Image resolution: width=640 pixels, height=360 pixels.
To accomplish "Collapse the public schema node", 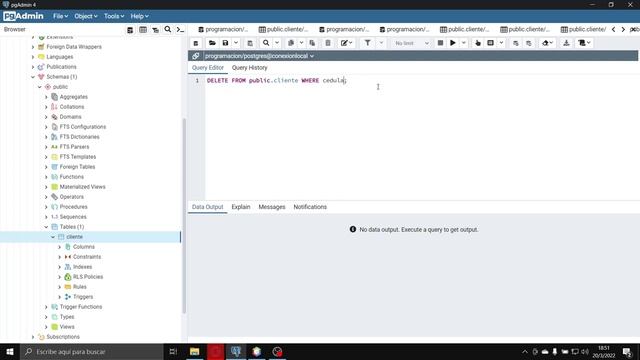I will coord(40,87).
